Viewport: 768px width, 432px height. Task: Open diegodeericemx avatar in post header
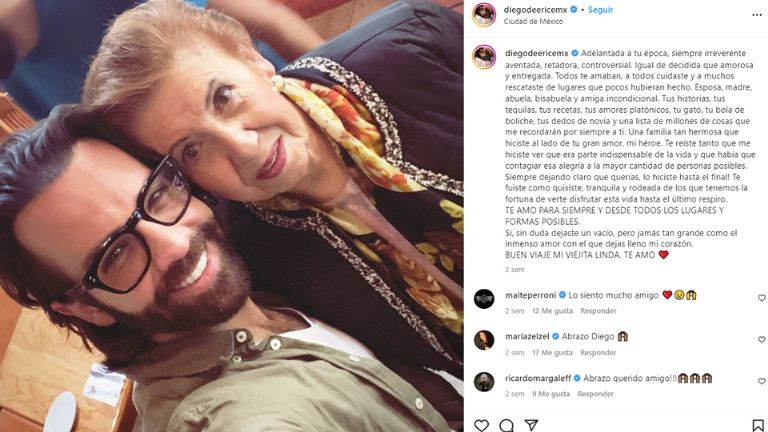tap(484, 13)
